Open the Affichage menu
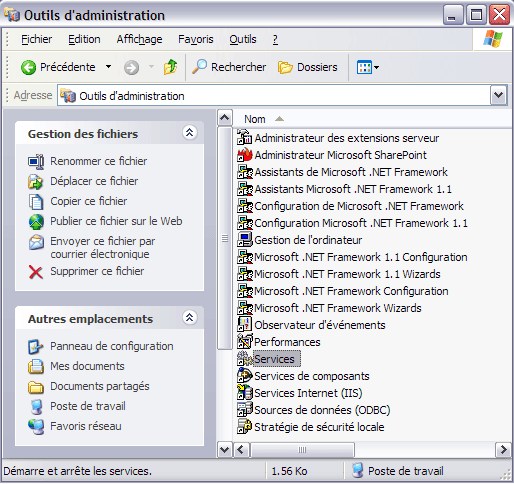 coord(139,39)
